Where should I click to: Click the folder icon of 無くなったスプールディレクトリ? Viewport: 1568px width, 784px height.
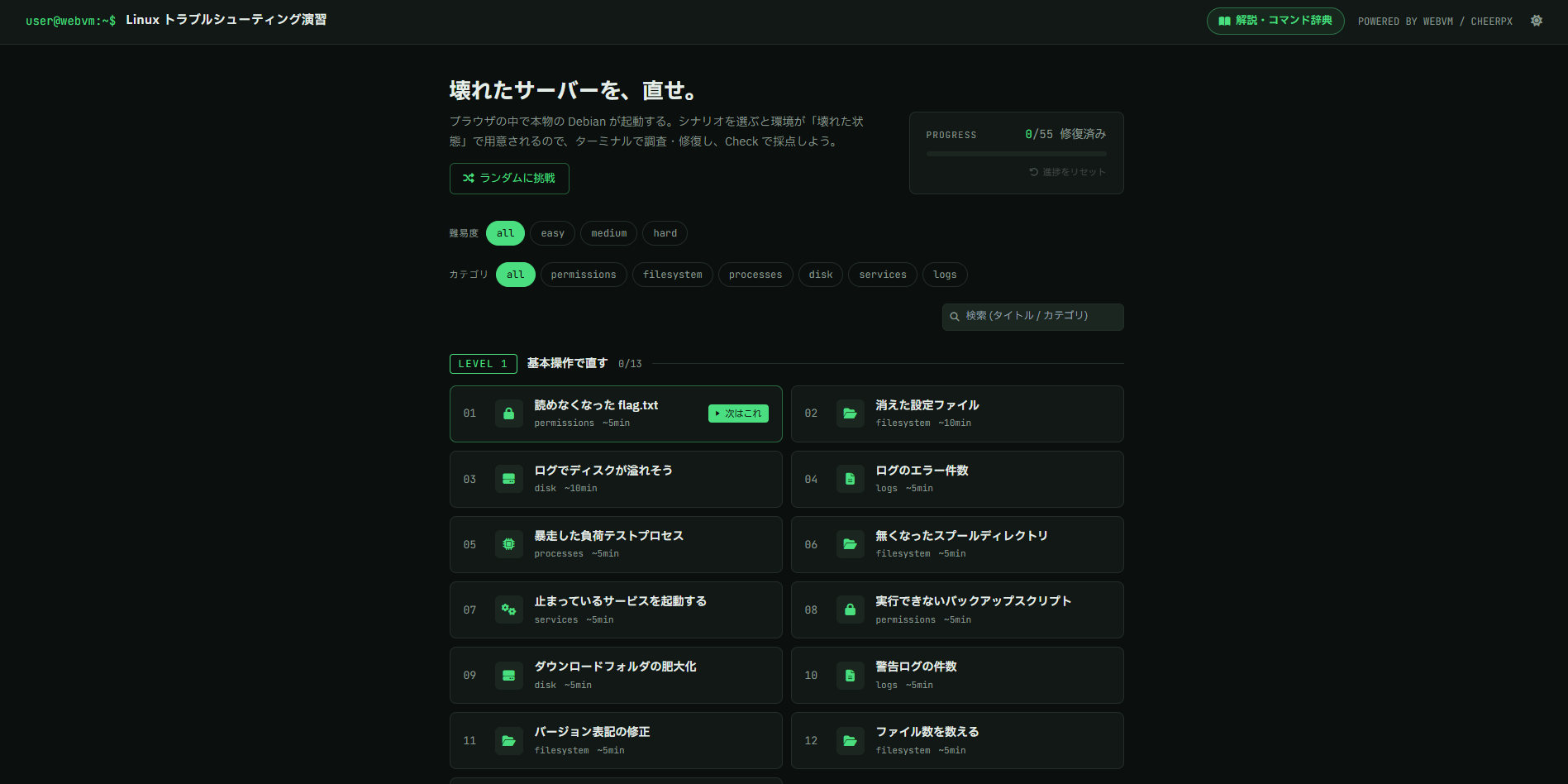point(850,544)
